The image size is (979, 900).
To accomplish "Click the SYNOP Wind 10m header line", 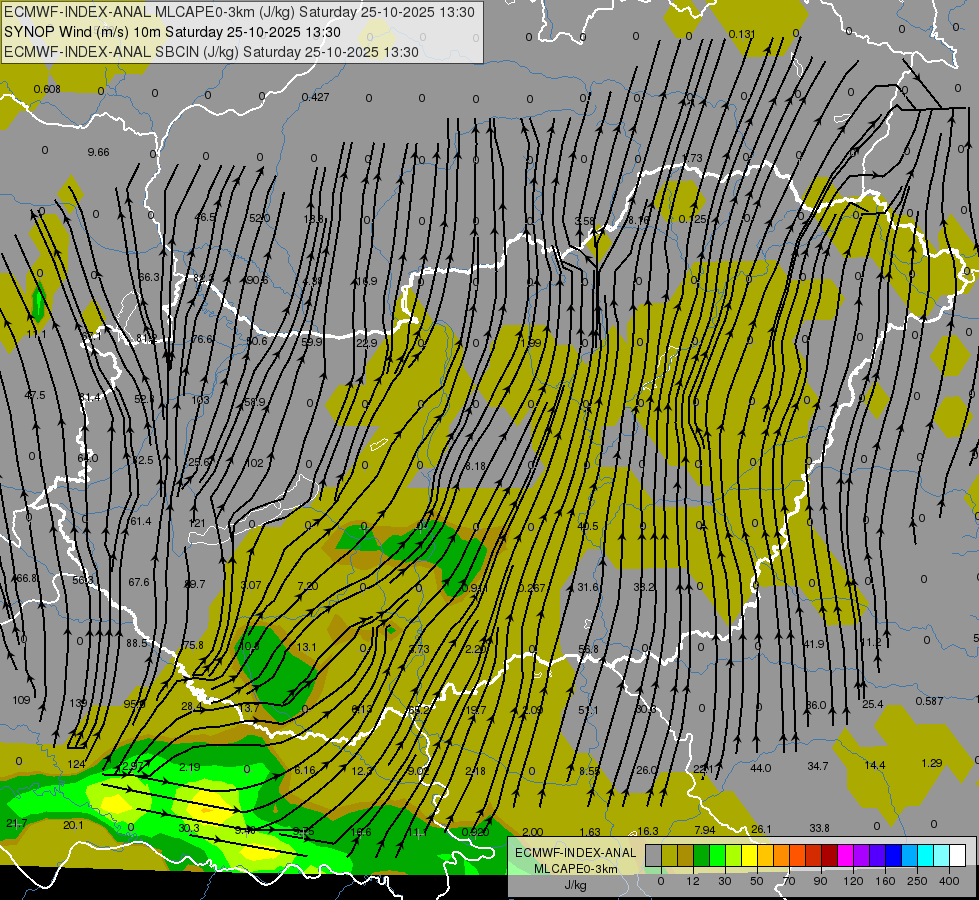I will (x=172, y=32).
